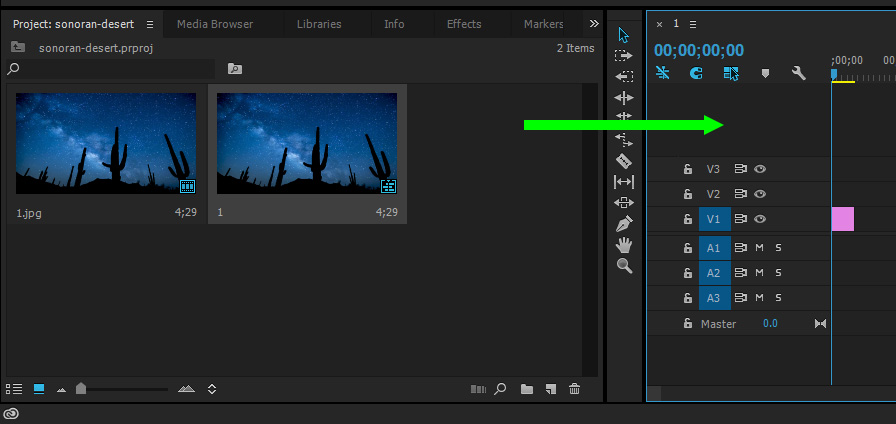Navigate up one bin level icon
The width and height of the screenshot is (896, 424).
(17, 48)
